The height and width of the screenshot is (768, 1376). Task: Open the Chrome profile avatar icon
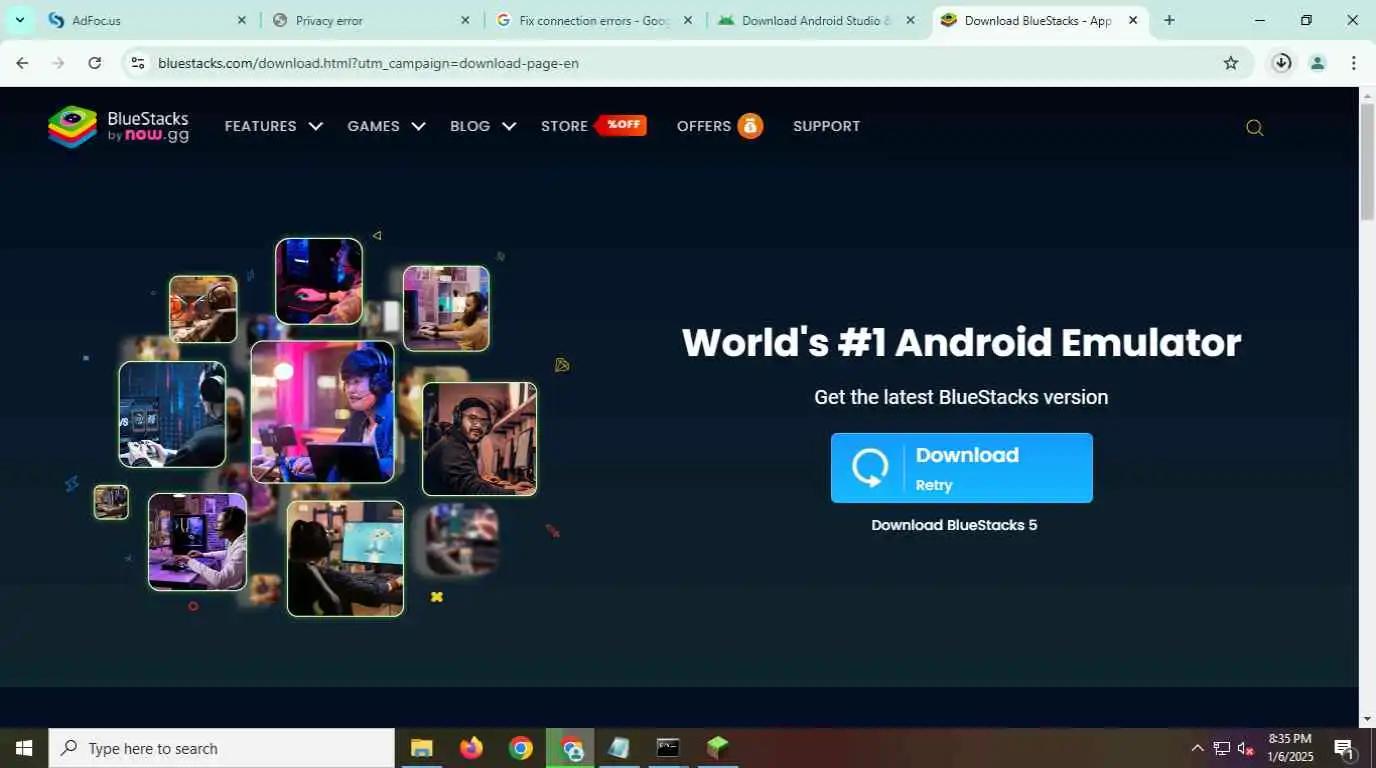[x=1318, y=63]
